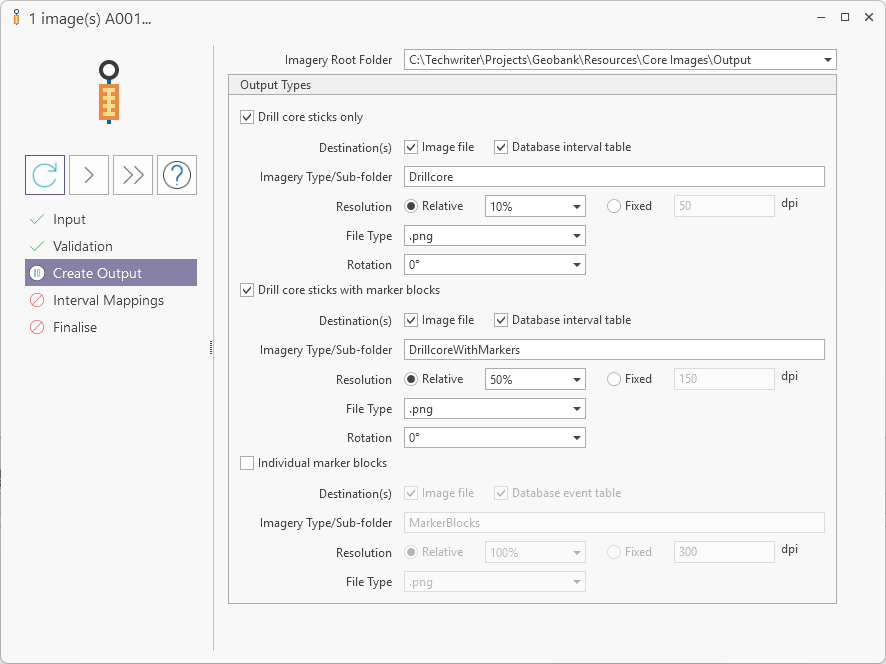
Task: Select Fixed resolution radio for drill core sticks only
Action: (x=614, y=206)
